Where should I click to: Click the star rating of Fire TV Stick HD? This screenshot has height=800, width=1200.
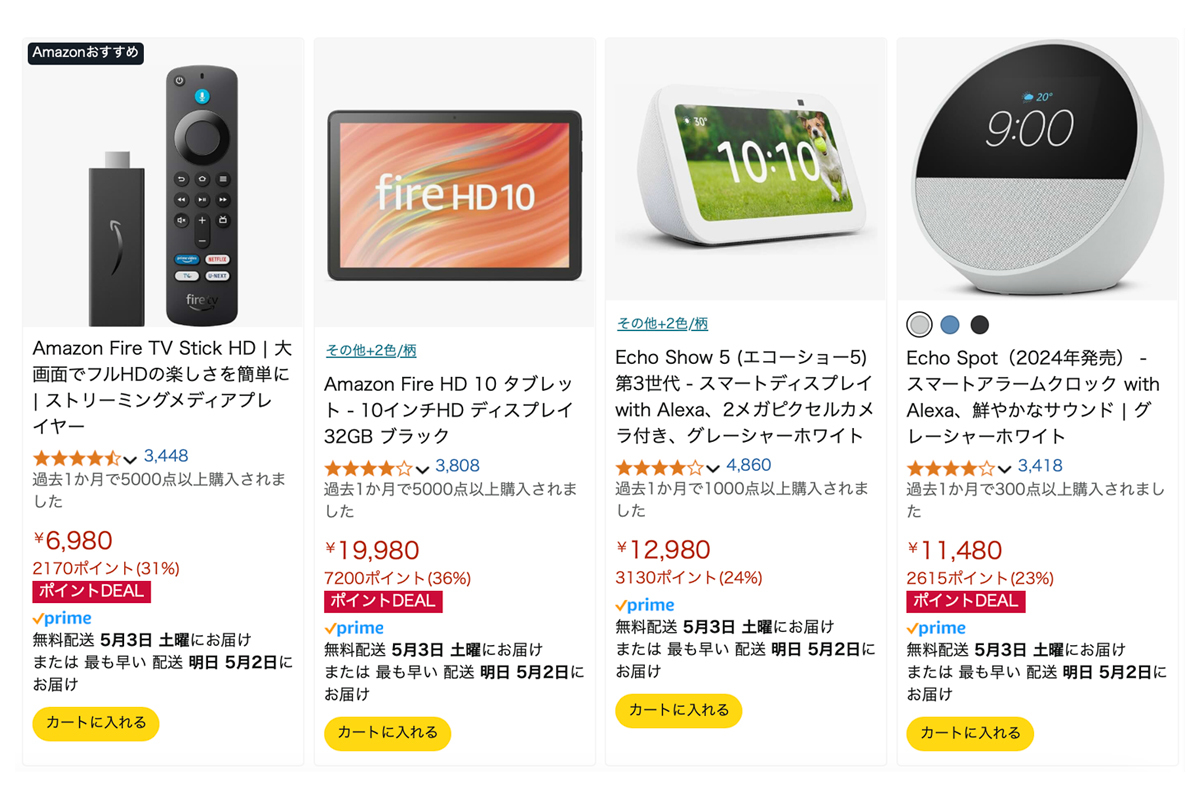tap(77, 457)
